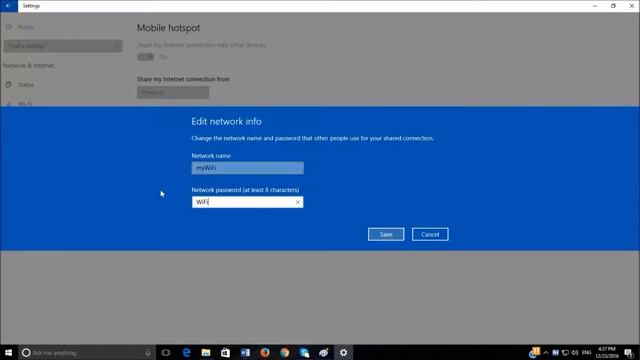Viewport: 640px width, 360px height.
Task: Launch Microsoft Edge from the taskbar
Action: coord(186,353)
